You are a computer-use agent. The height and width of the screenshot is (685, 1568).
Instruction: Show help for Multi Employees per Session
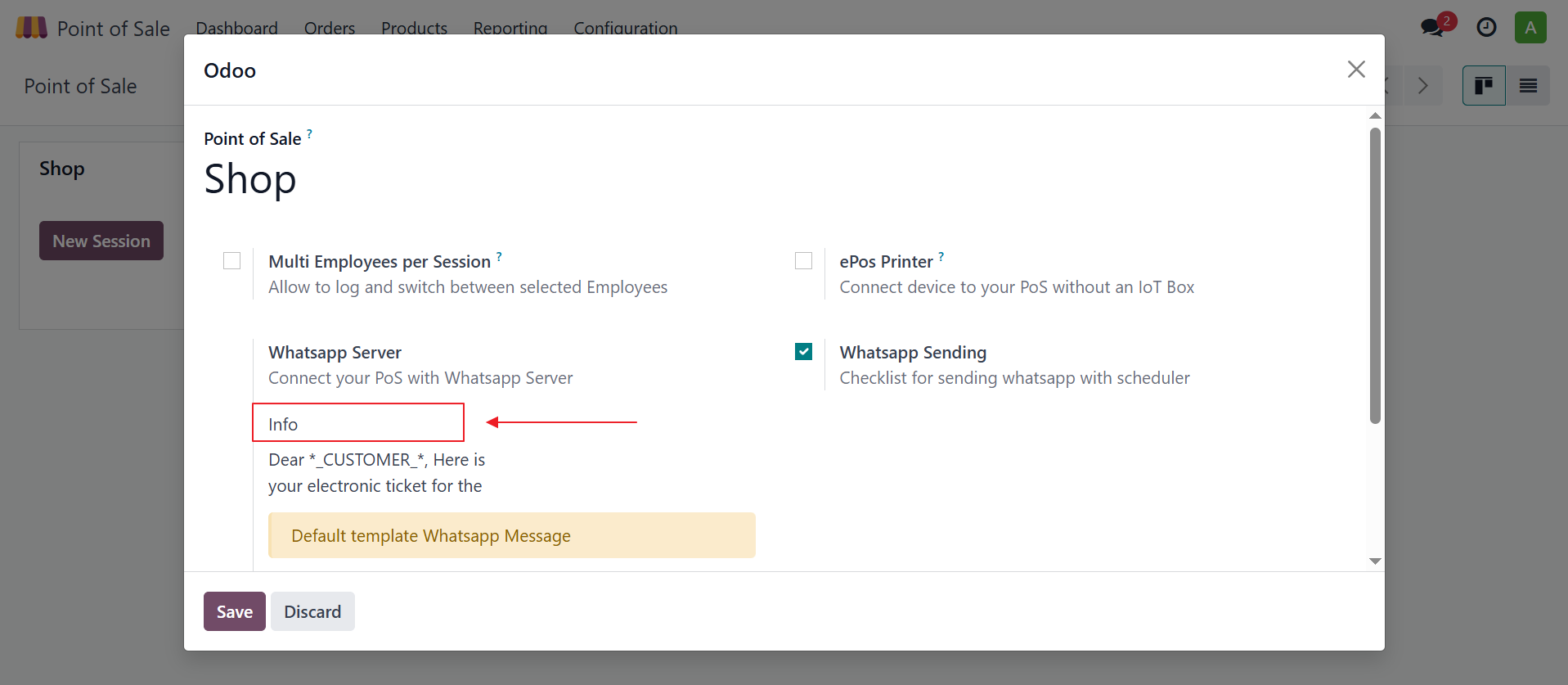point(499,256)
